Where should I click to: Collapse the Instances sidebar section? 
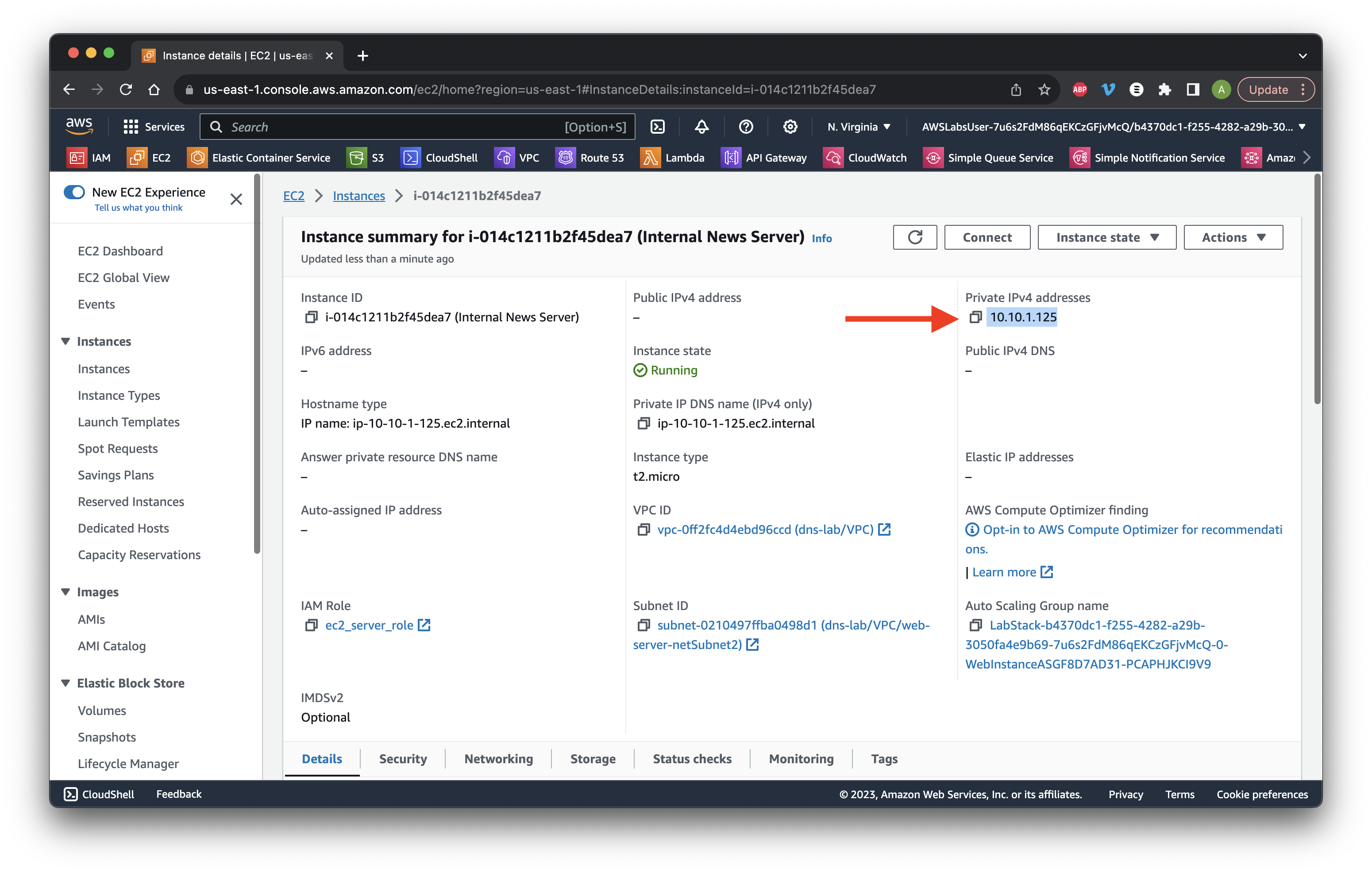tap(66, 341)
